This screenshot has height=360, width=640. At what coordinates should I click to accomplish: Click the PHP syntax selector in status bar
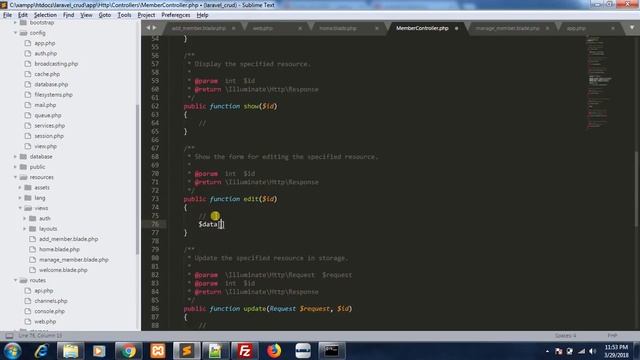[612, 336]
